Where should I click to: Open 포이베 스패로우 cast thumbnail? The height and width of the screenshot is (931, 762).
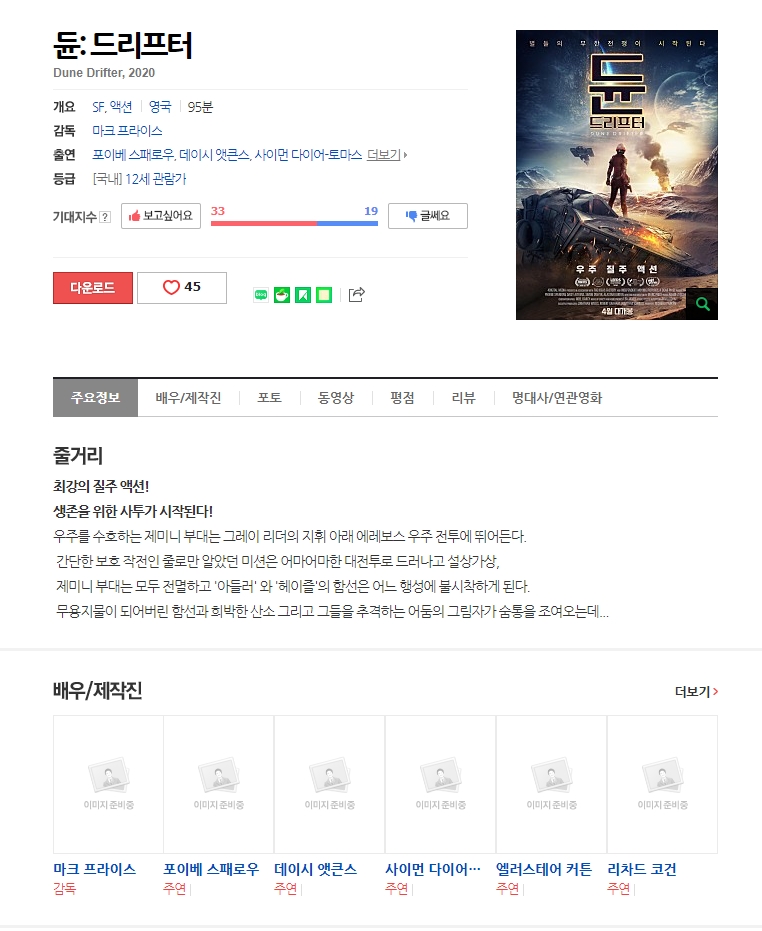coord(219,784)
